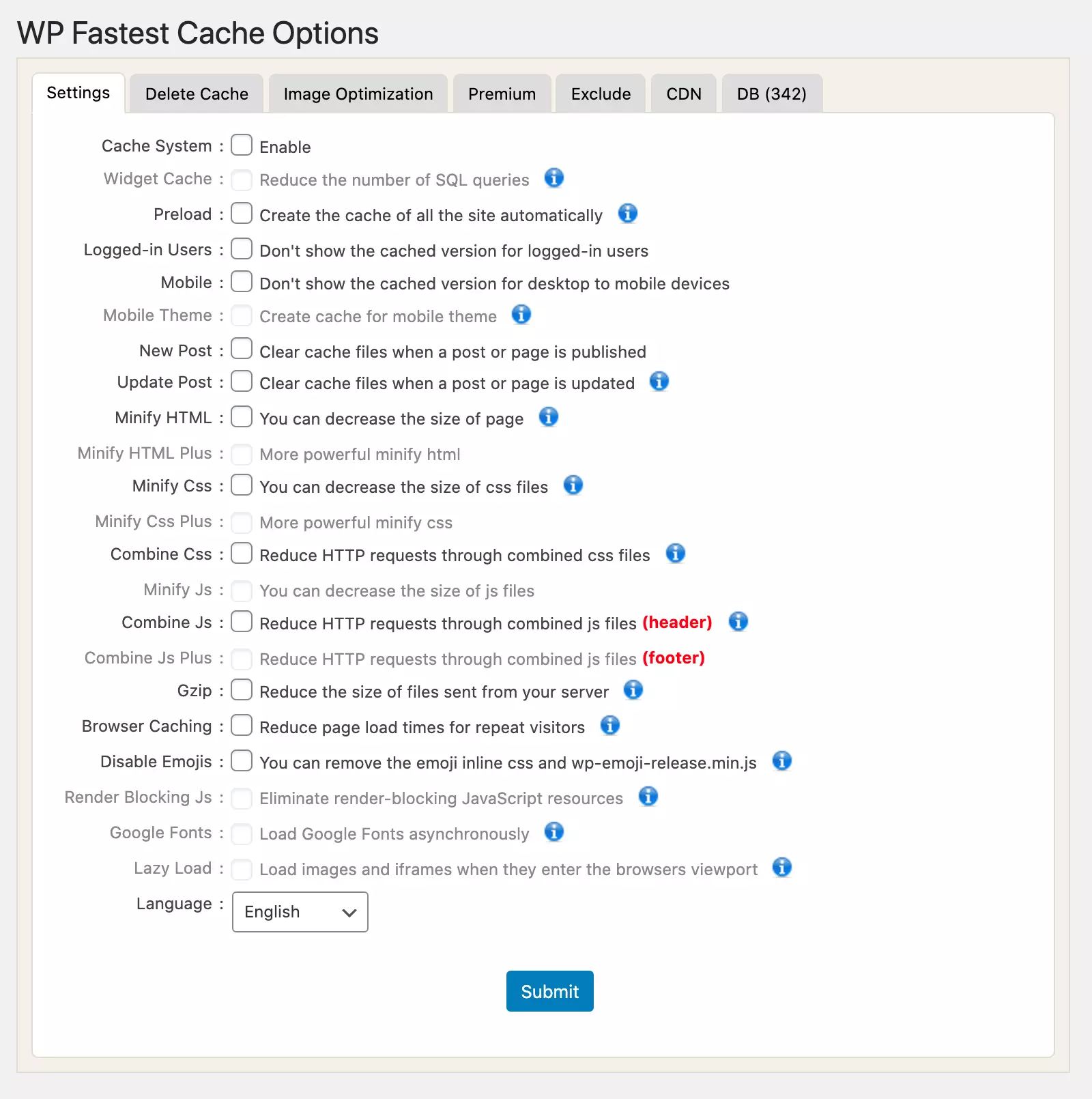This screenshot has width=1092, height=1099.
Task: Show info for Minify HTML option
Action: pos(548,417)
